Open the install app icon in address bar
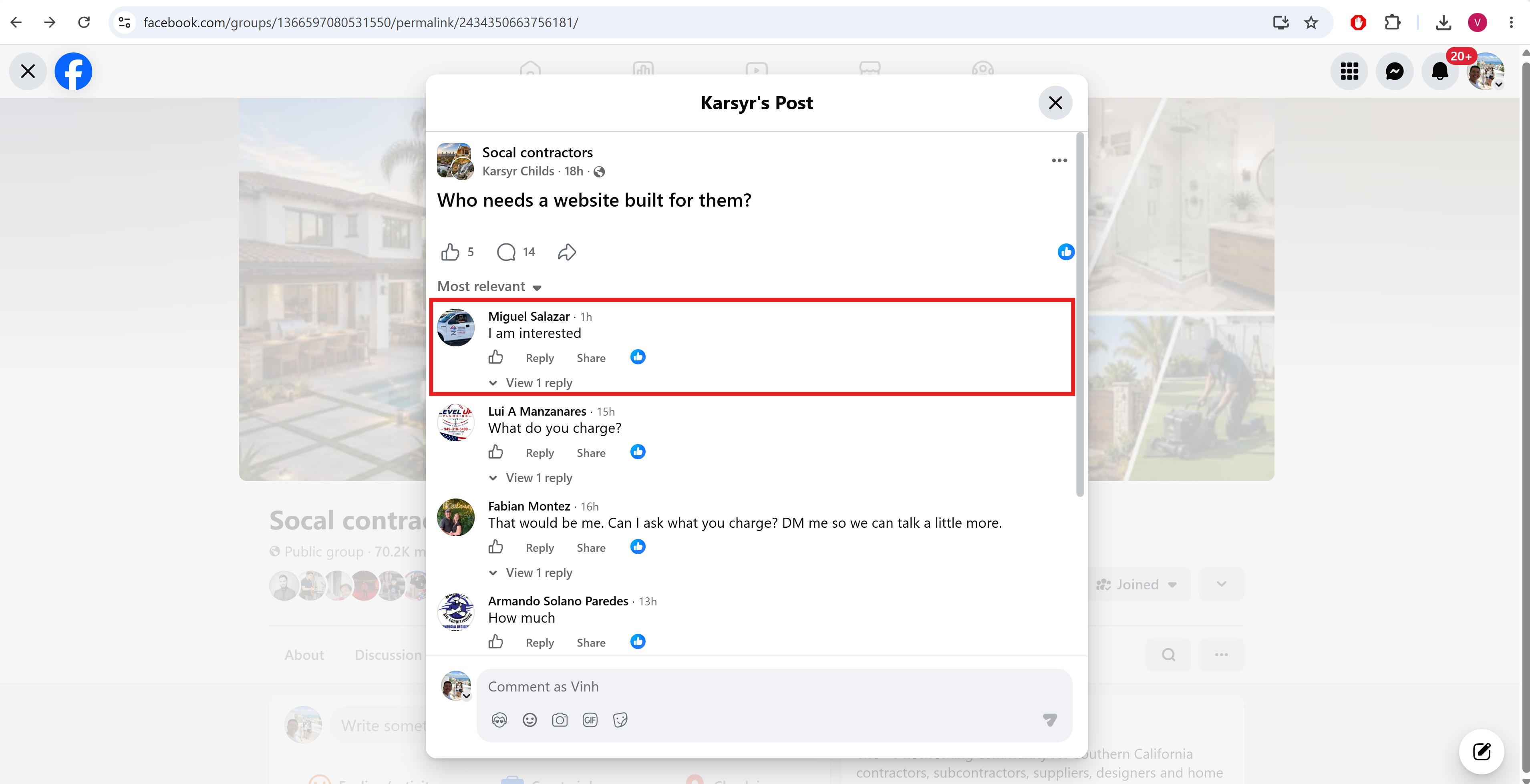This screenshot has height=784, width=1530. coord(1280,22)
